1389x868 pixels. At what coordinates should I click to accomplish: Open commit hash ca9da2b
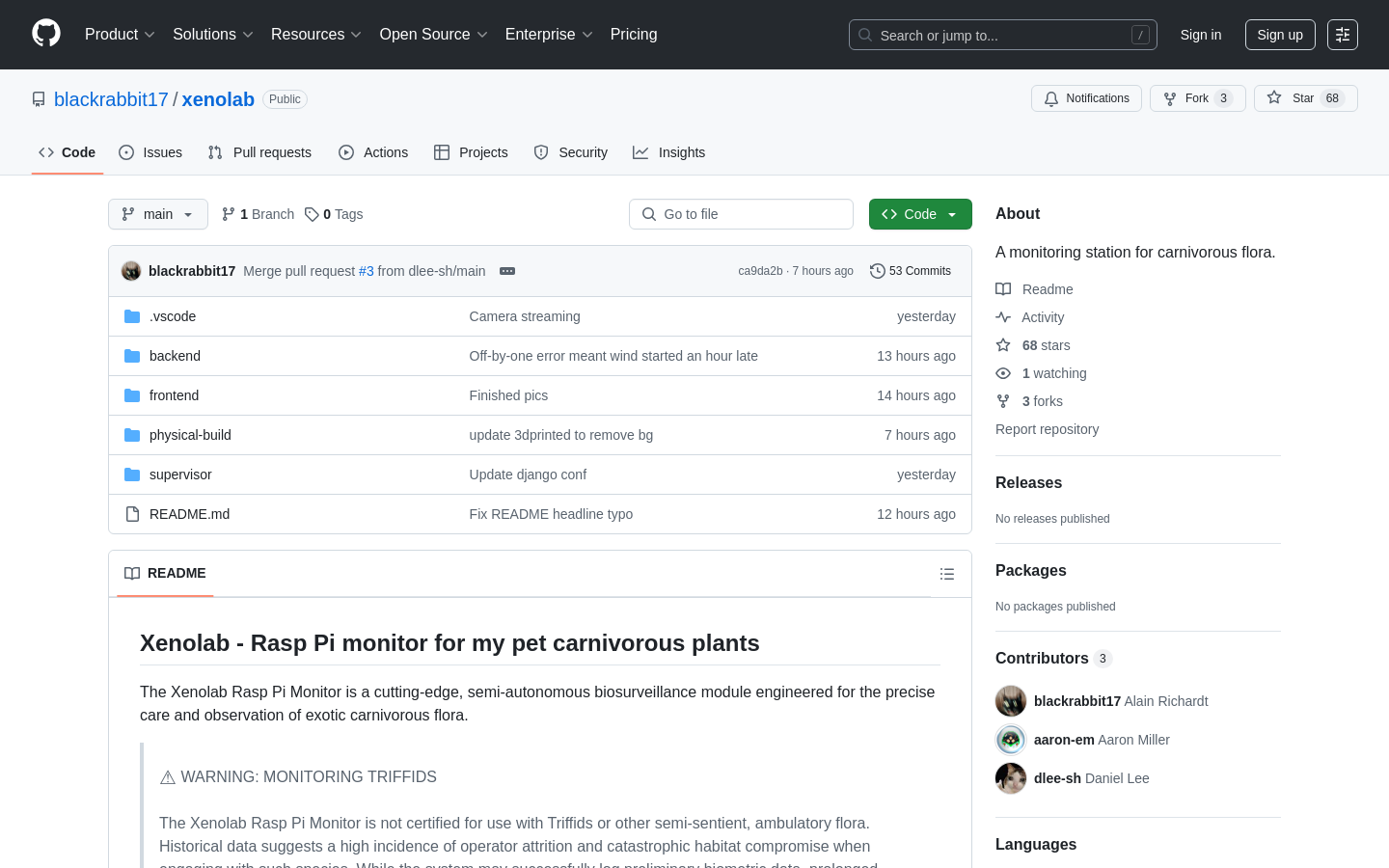(x=760, y=271)
